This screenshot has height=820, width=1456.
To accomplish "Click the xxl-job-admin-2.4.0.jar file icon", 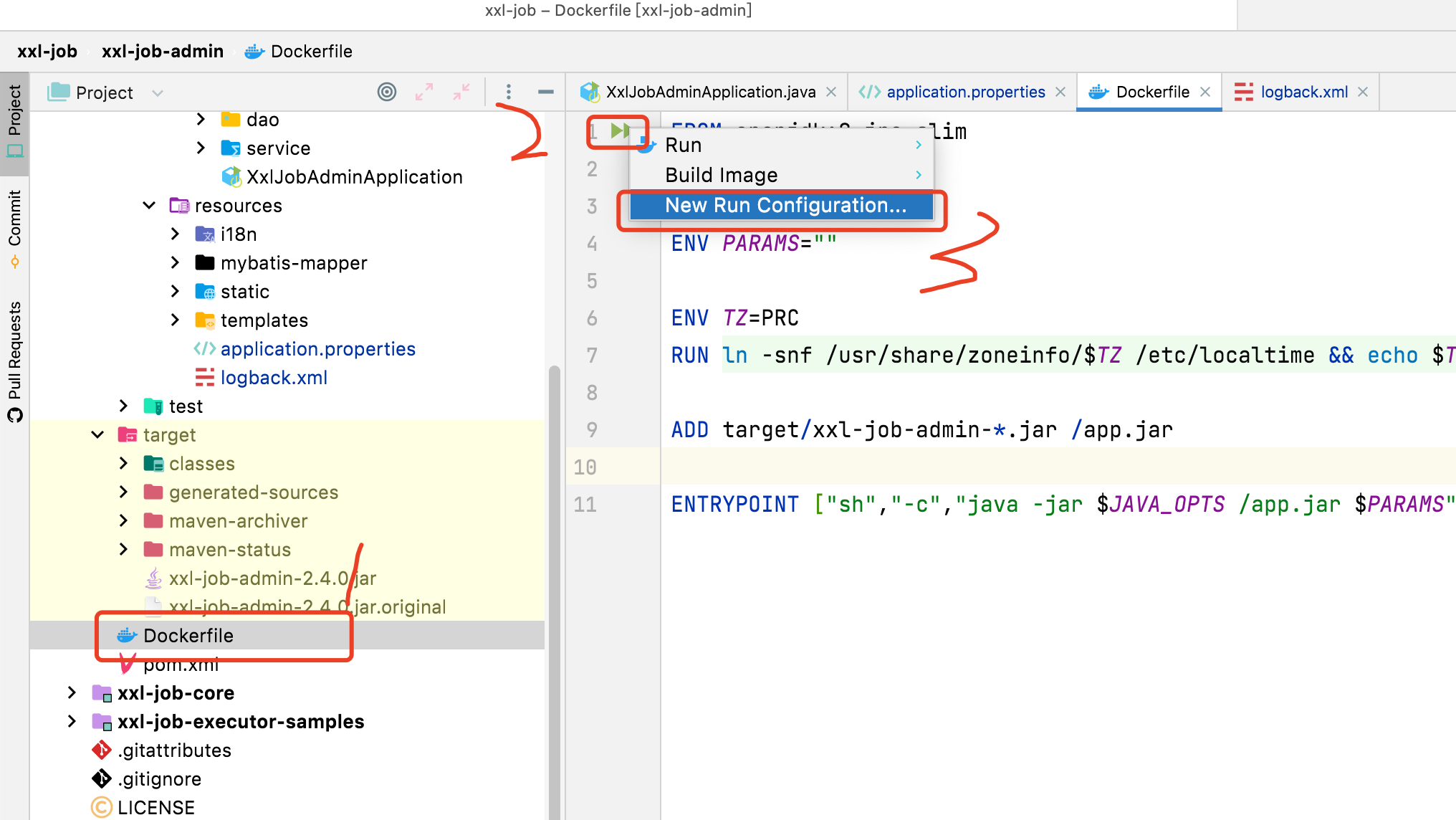I will pos(154,578).
